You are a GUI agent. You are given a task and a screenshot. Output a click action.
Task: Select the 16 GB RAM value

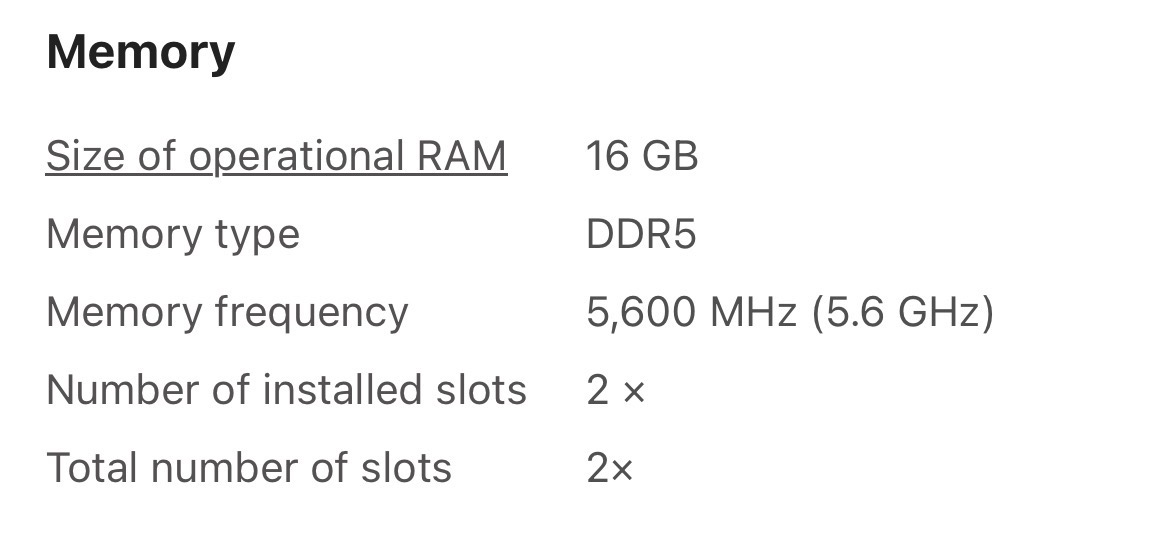tap(642, 157)
